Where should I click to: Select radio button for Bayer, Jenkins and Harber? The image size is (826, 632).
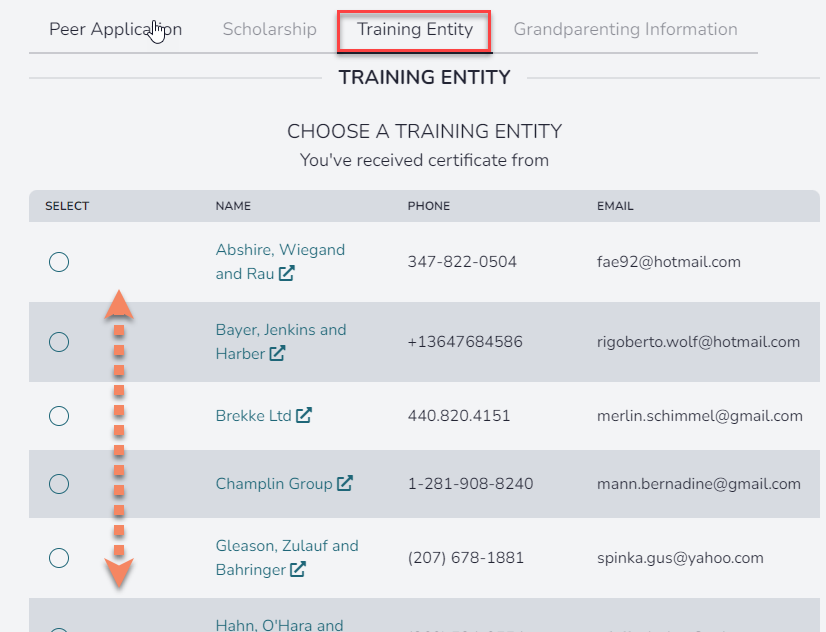point(59,342)
